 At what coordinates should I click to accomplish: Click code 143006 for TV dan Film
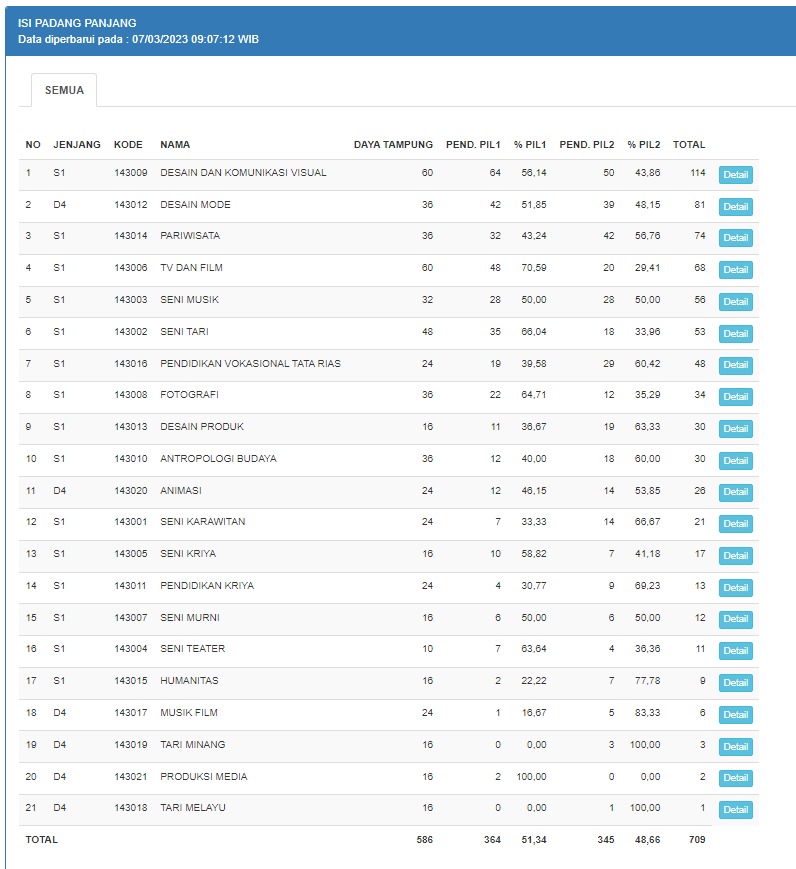(131, 268)
